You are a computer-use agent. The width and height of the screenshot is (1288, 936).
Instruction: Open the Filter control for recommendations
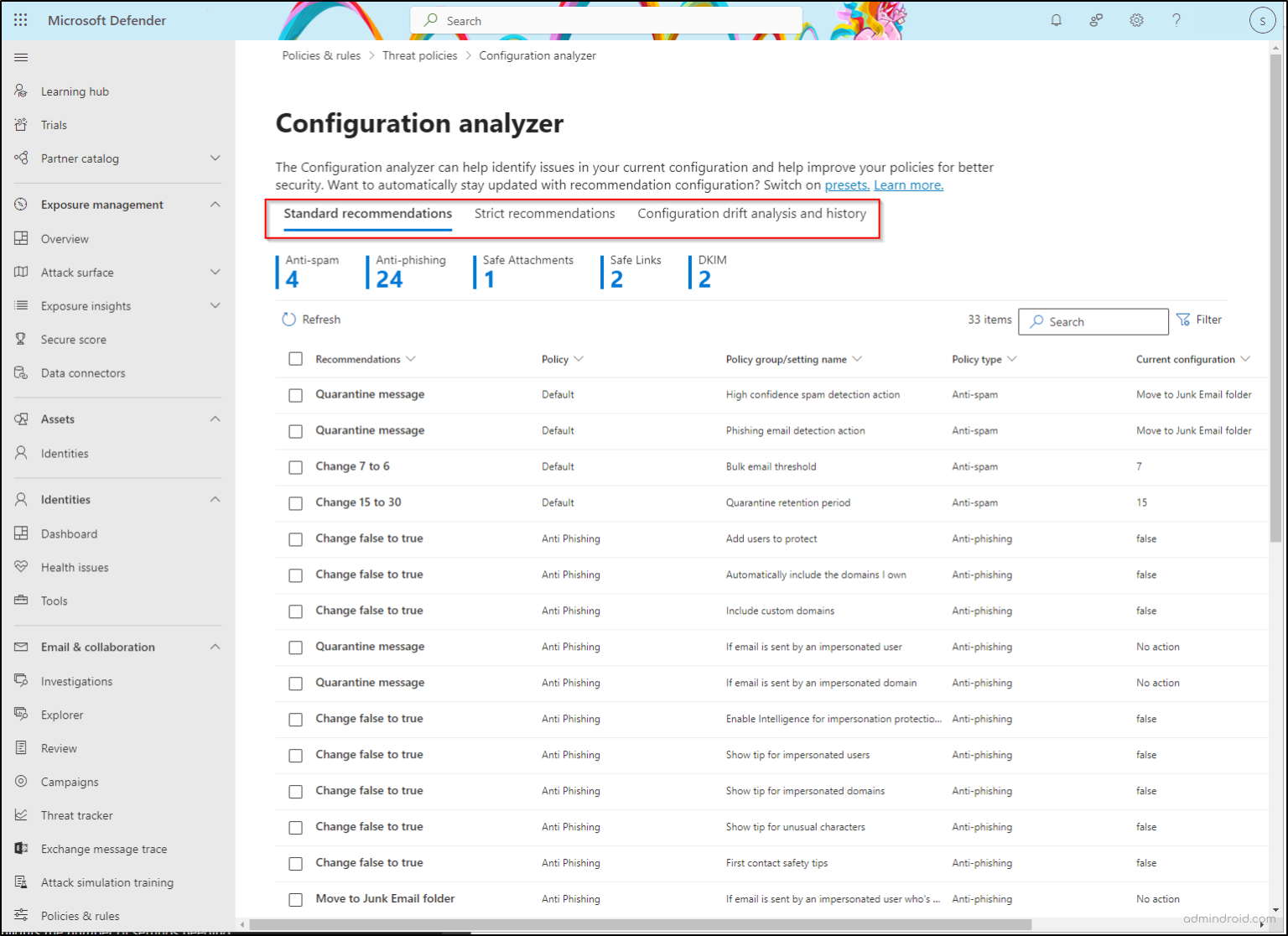pos(1199,319)
